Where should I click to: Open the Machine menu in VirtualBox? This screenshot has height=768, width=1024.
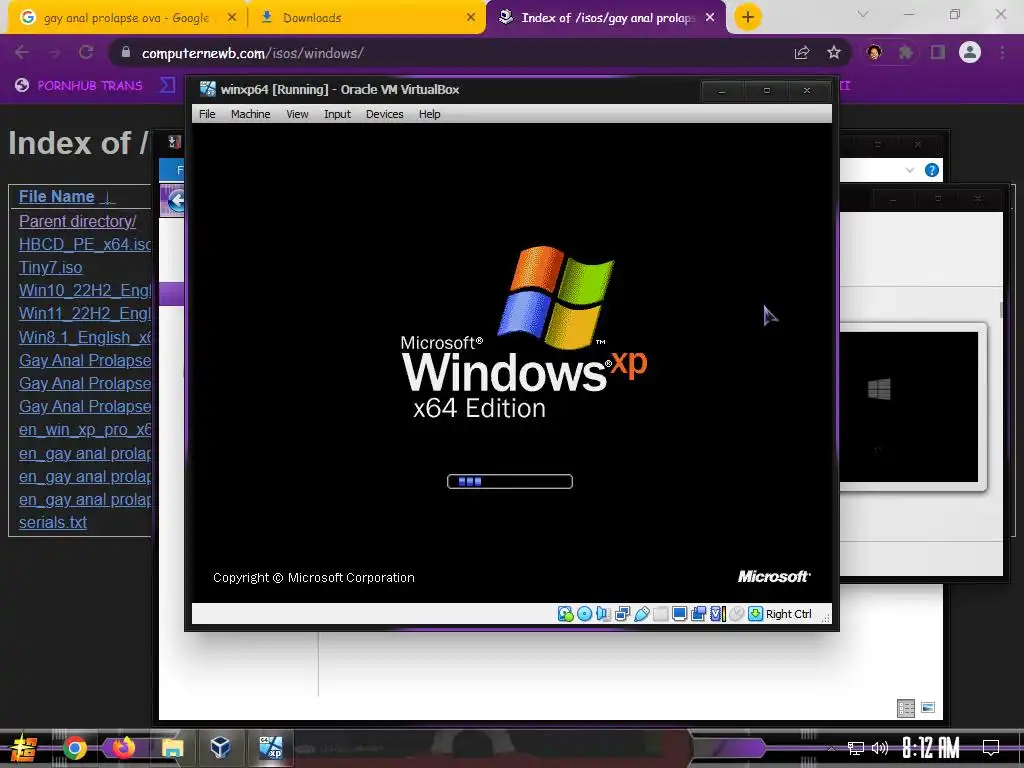(x=250, y=114)
